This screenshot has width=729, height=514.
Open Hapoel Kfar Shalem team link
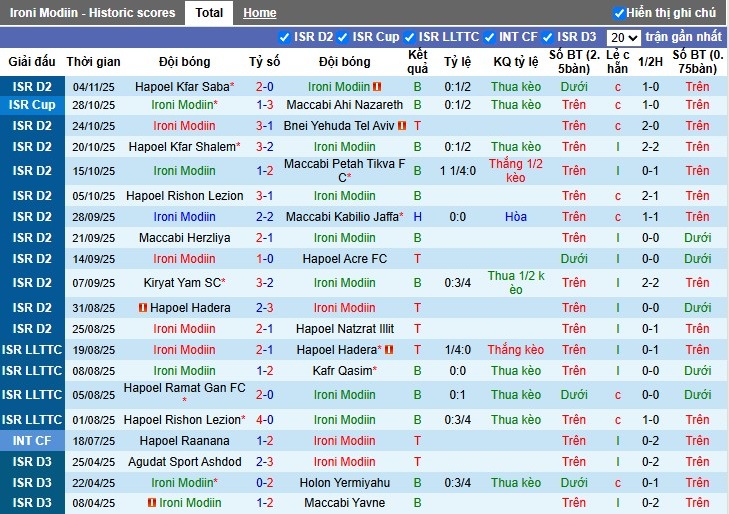[182, 147]
